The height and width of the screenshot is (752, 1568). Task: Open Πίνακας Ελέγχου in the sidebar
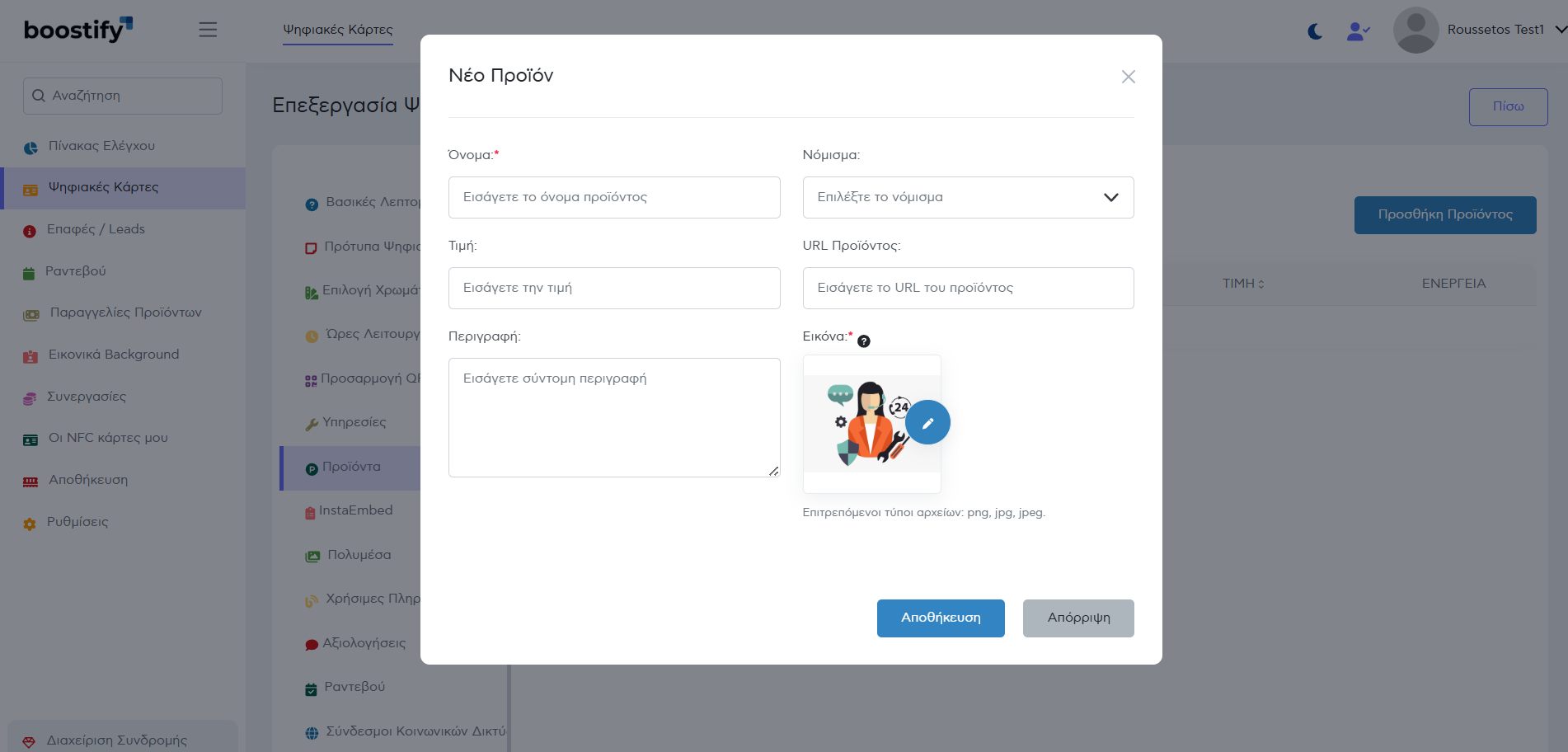101,146
